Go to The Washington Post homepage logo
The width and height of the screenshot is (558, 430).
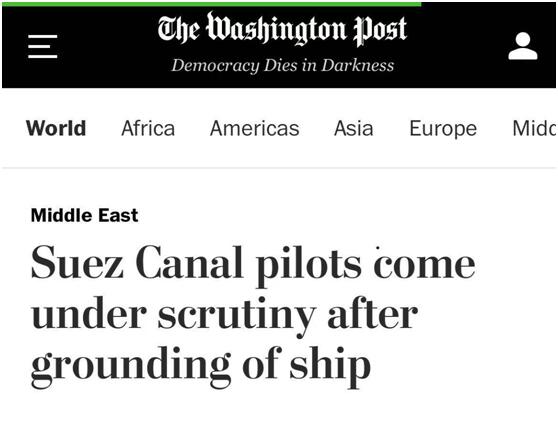[282, 29]
